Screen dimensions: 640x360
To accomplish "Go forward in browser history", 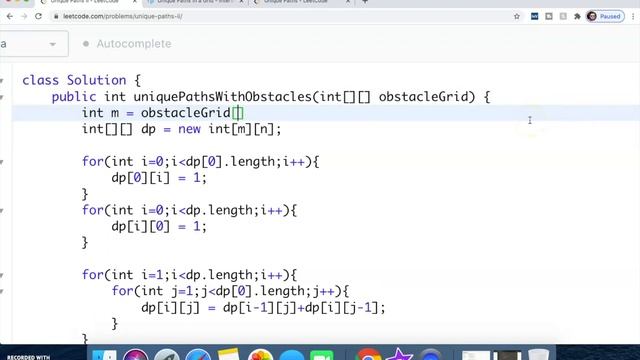I will pos(24,16).
